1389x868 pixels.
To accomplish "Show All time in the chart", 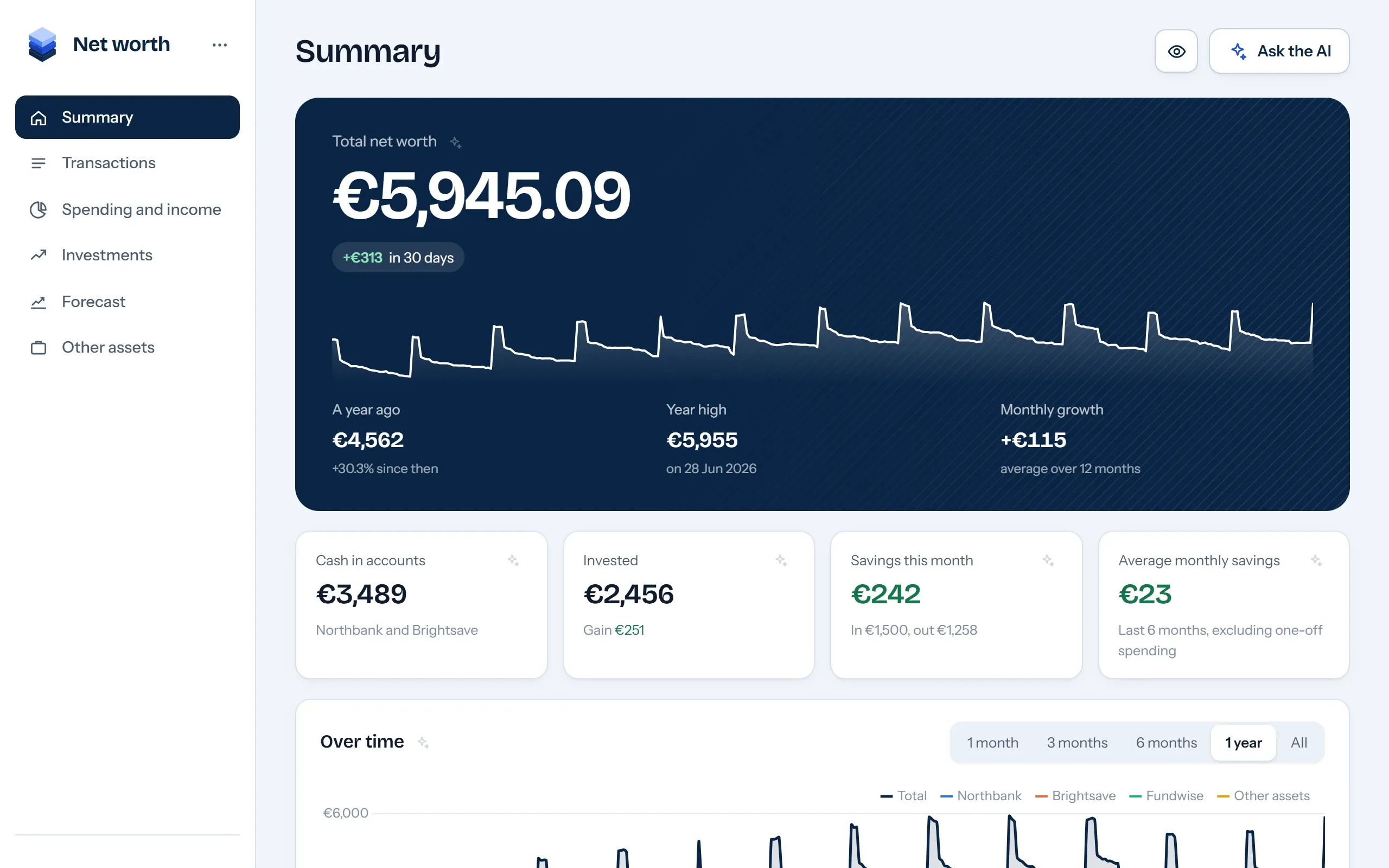I will click(1299, 743).
